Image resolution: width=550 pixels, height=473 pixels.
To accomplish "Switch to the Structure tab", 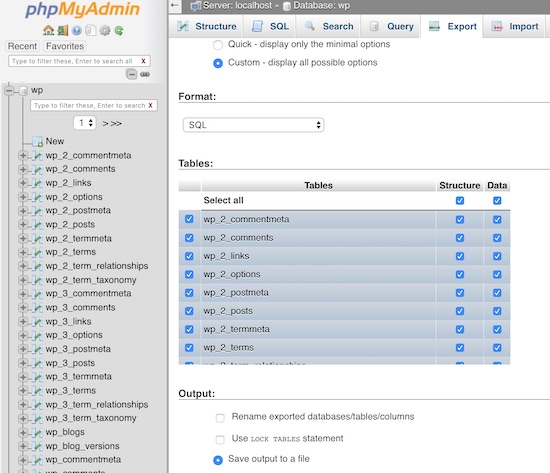I will point(207,26).
